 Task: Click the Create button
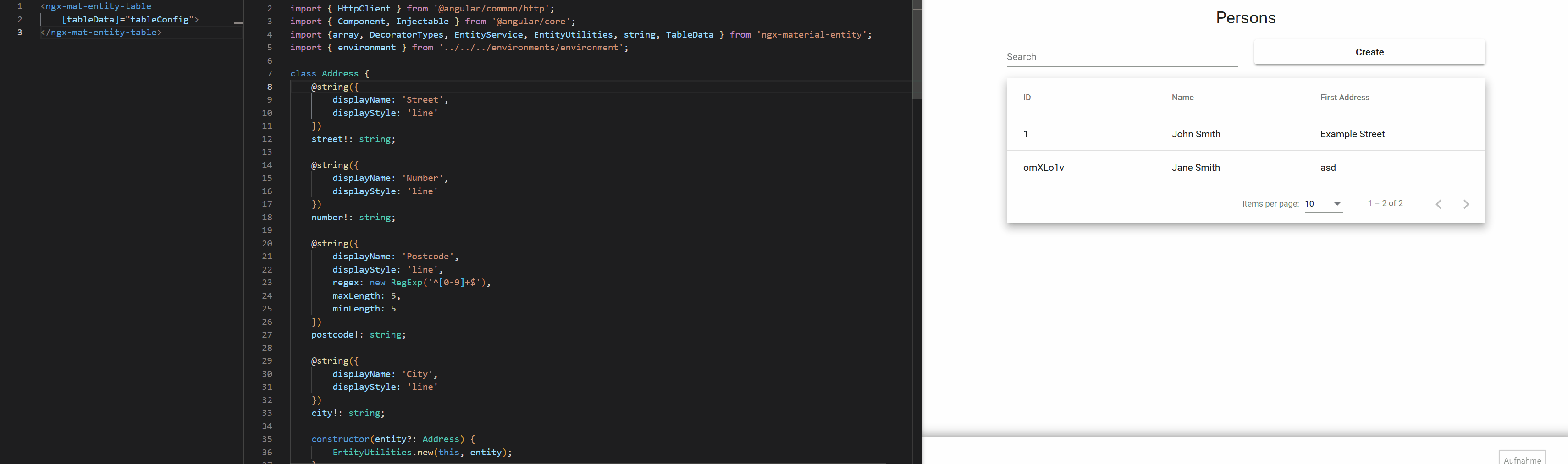[1369, 52]
